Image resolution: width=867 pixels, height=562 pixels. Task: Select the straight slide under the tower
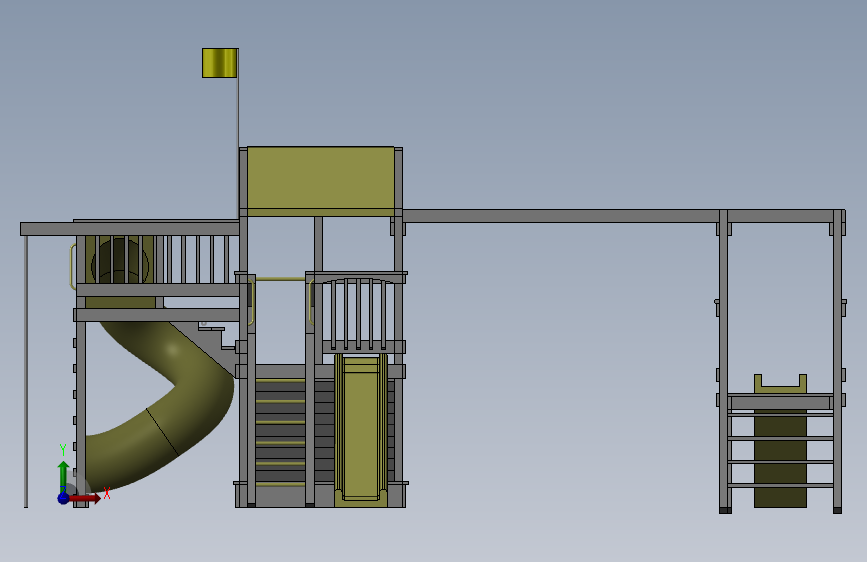[361, 429]
